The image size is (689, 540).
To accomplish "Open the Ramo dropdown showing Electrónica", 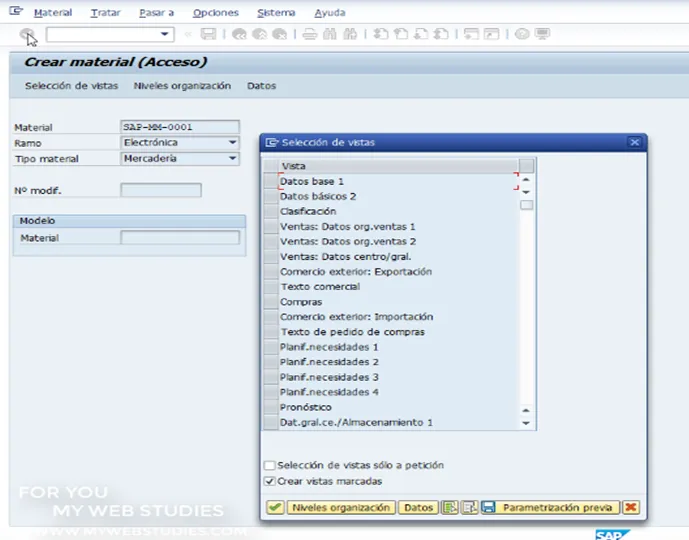I will (232, 142).
